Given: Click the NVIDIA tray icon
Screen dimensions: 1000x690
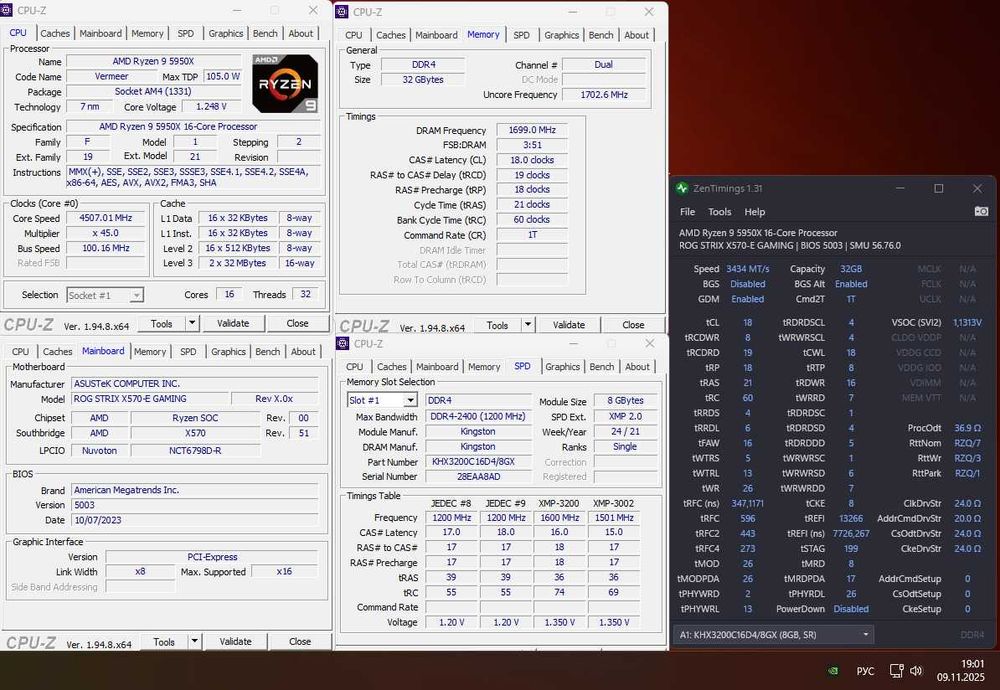Looking at the screenshot, I should [x=833, y=671].
